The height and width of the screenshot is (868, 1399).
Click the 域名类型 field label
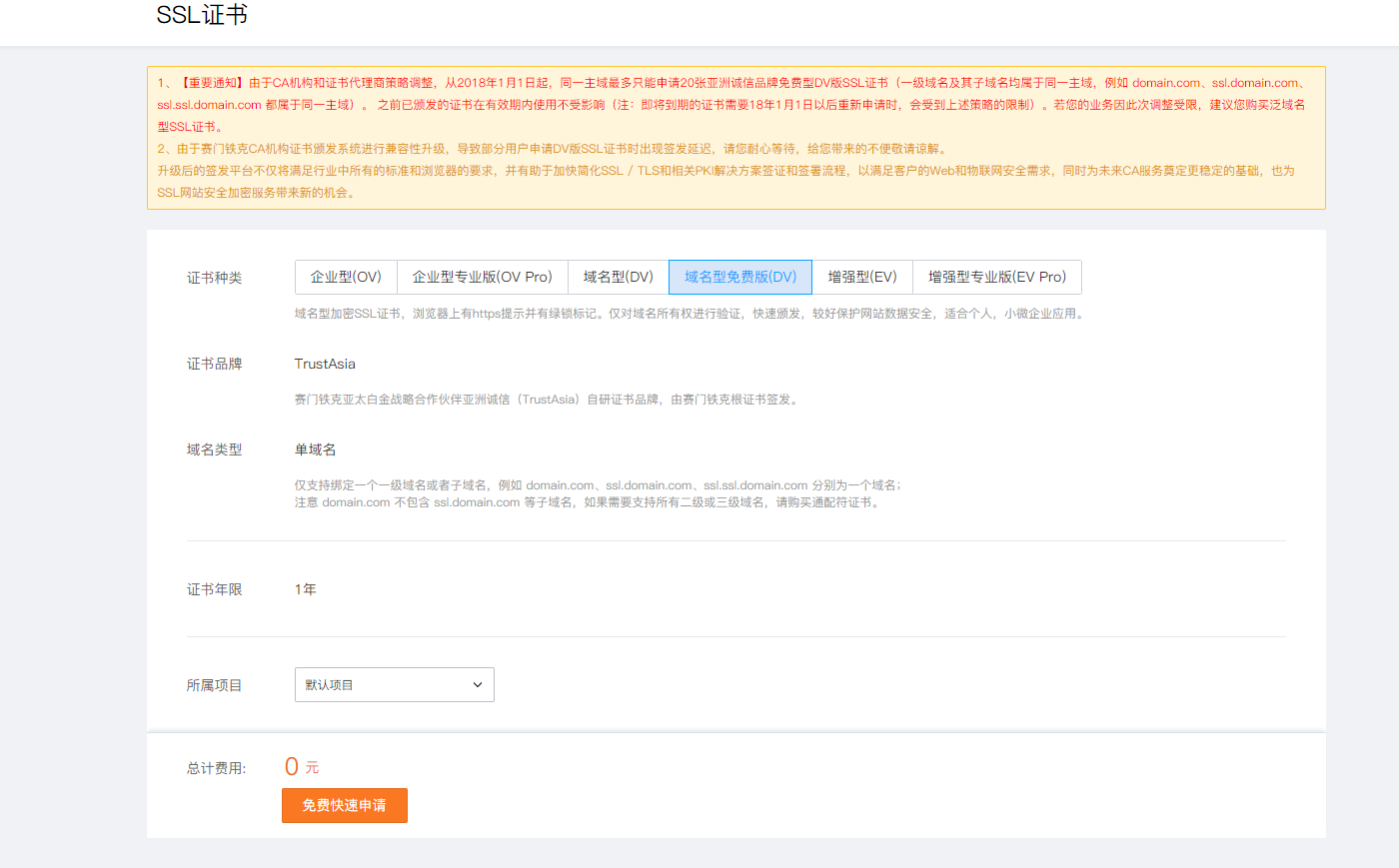tap(214, 449)
